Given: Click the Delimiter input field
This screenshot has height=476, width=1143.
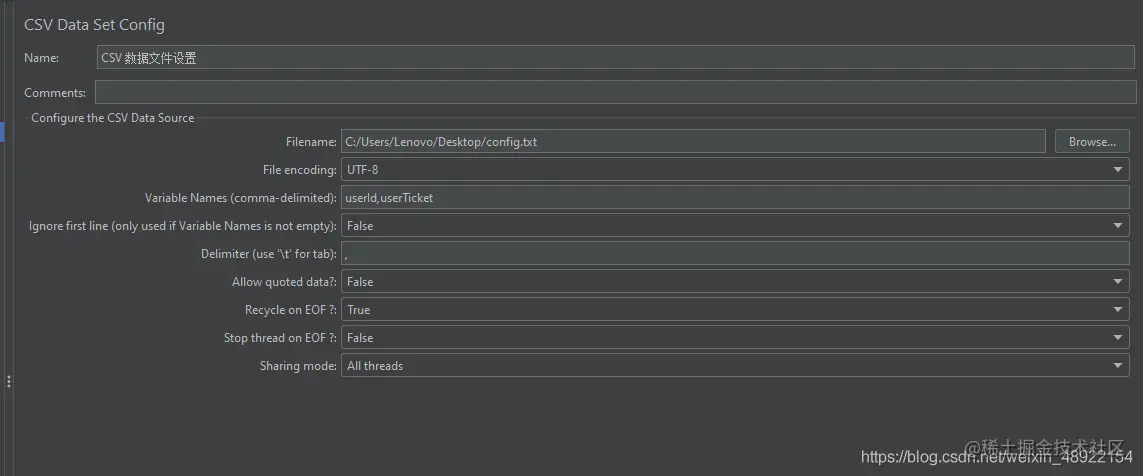Looking at the screenshot, I should tap(735, 254).
